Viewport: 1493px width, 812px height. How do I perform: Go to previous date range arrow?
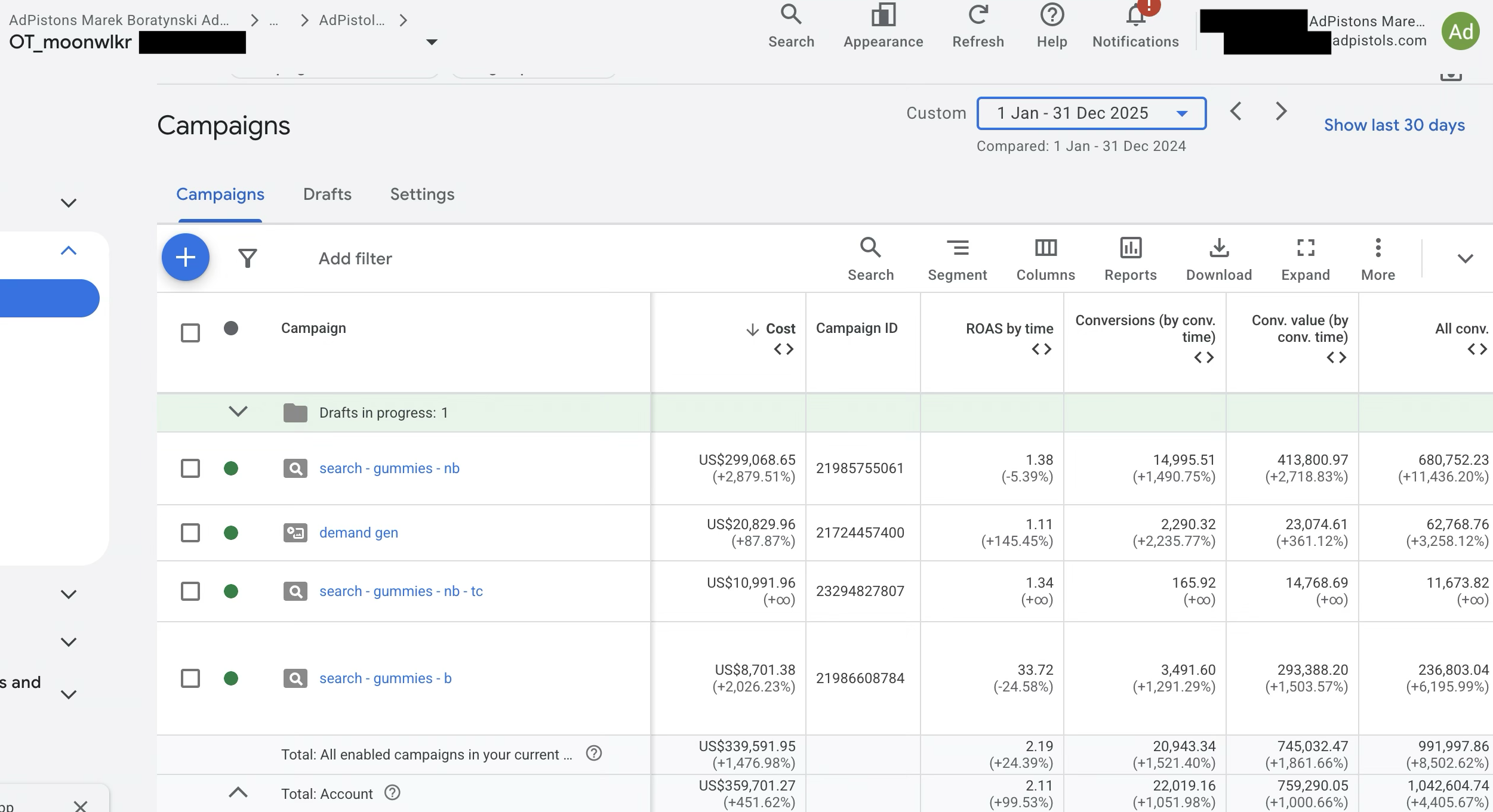point(1236,111)
